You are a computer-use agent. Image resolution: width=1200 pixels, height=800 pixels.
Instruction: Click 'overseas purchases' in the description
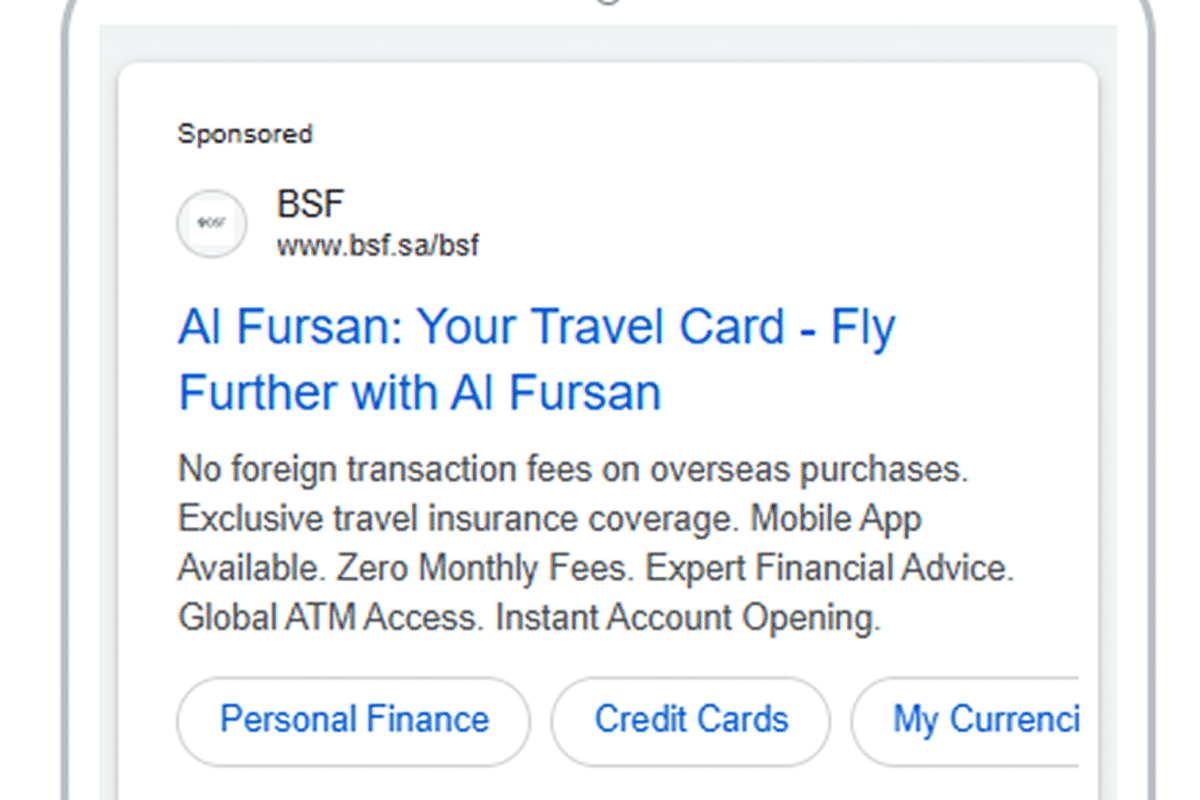(809, 470)
